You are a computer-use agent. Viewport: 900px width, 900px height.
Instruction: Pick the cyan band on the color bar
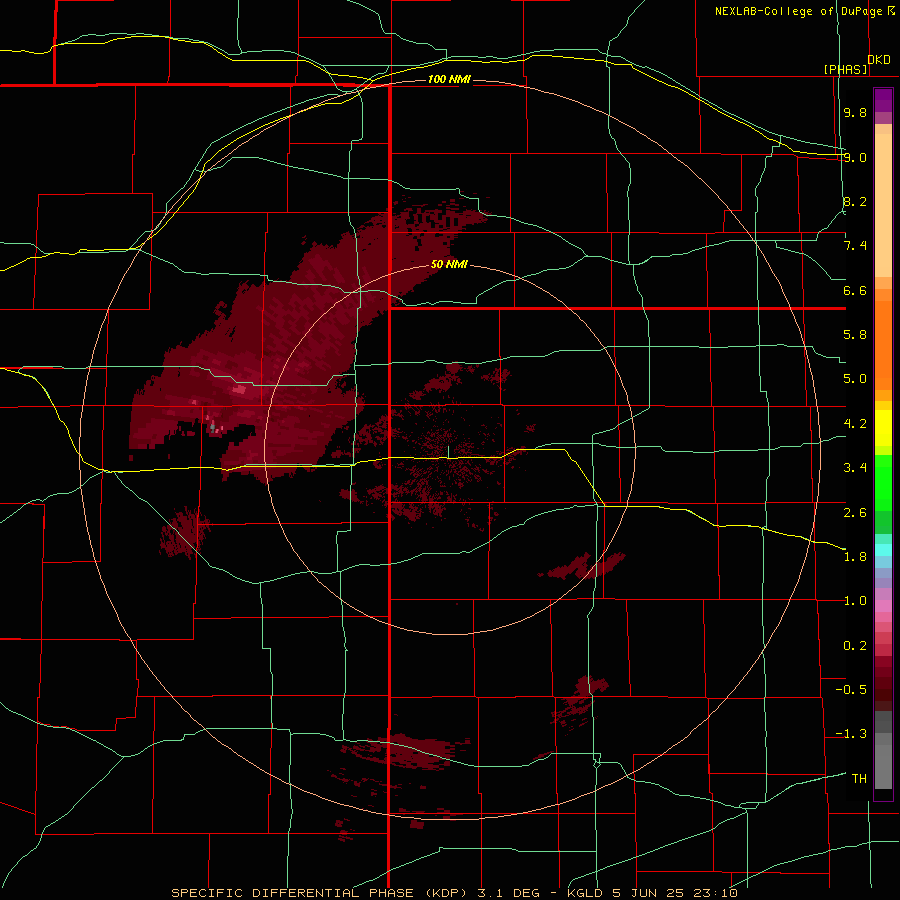tap(883, 550)
